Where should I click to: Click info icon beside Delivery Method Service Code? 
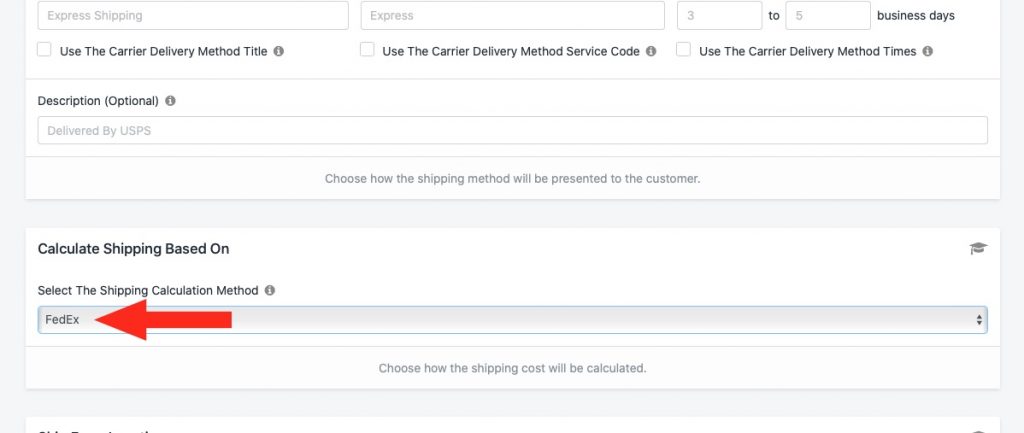pos(651,51)
